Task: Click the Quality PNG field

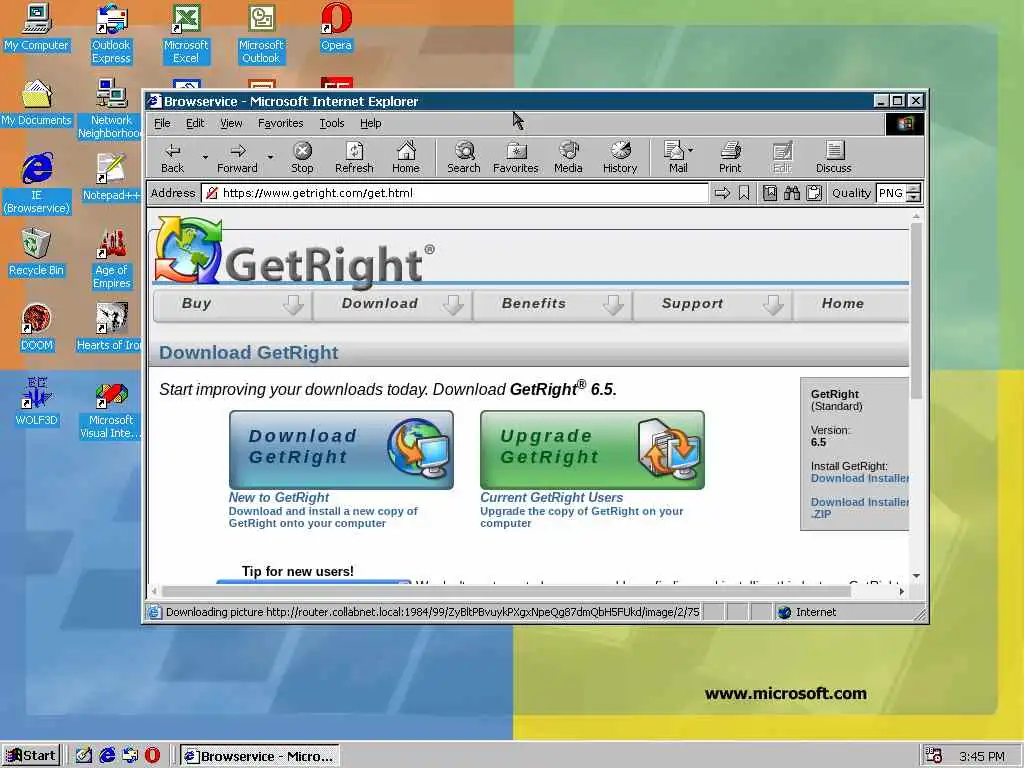Action: click(891, 193)
